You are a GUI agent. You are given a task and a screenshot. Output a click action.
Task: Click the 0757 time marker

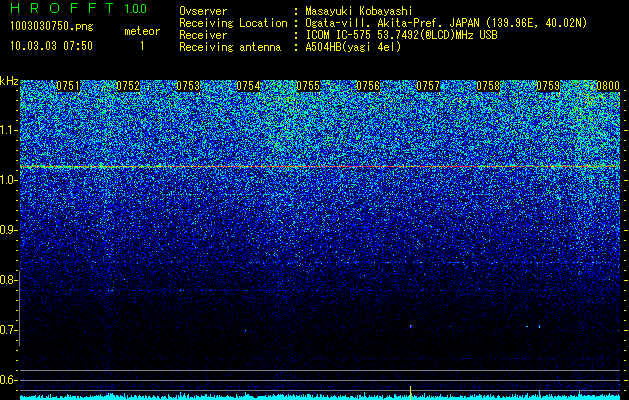(x=428, y=86)
